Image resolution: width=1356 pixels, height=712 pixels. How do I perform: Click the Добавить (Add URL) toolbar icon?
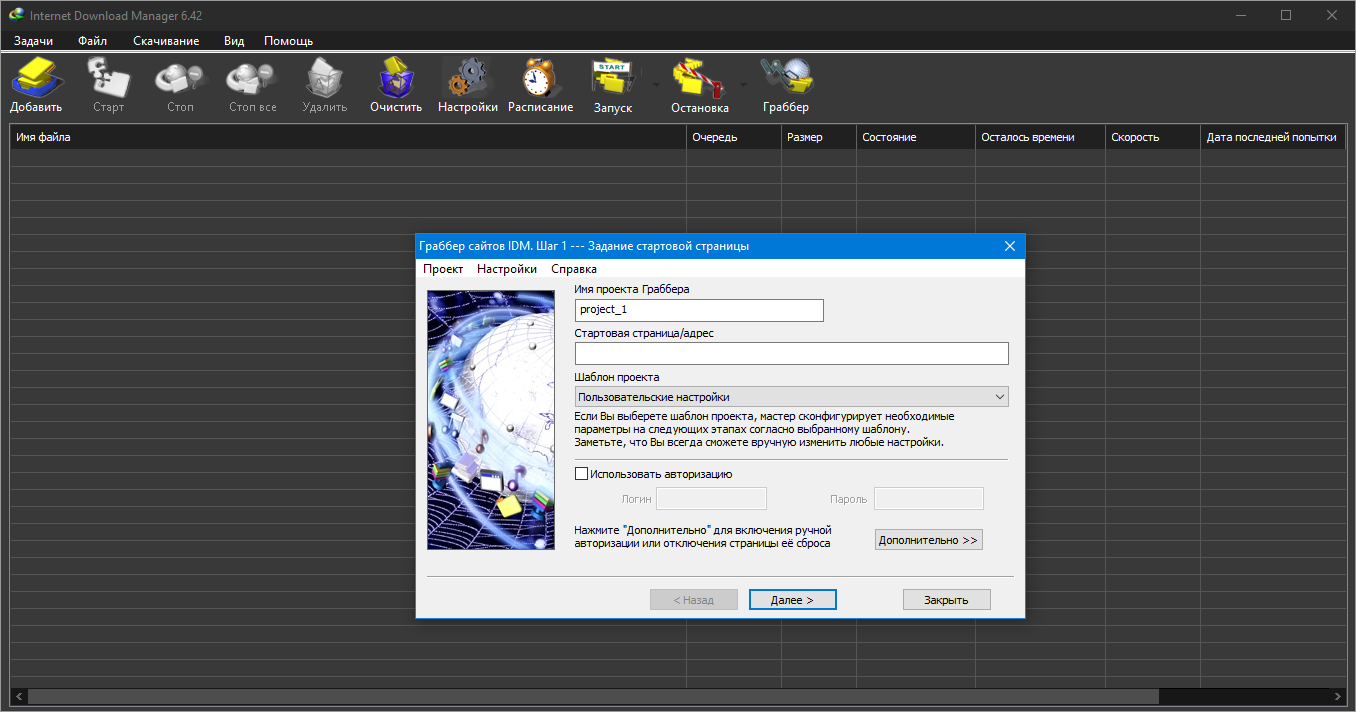(36, 85)
